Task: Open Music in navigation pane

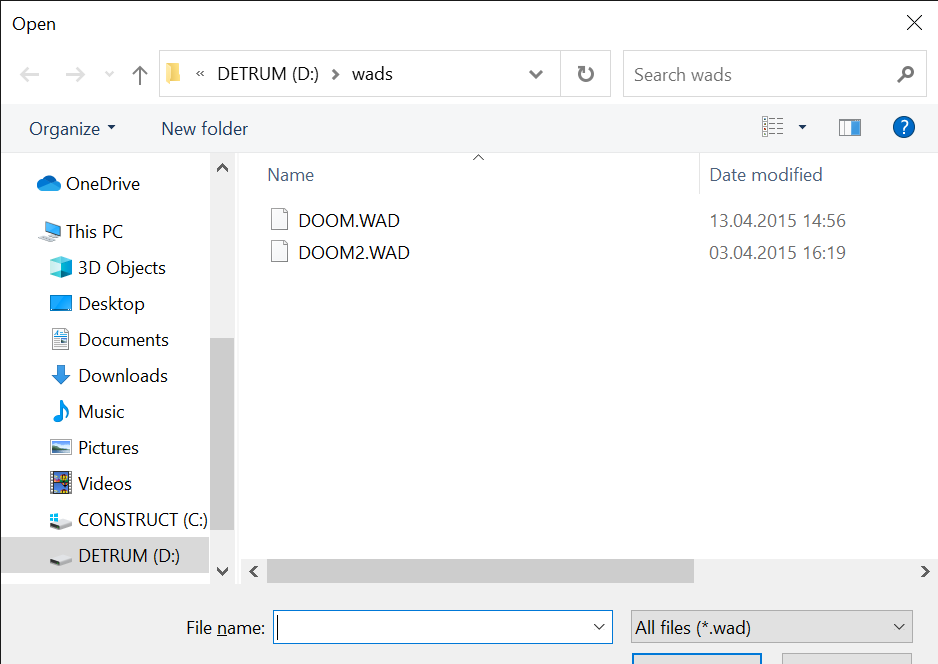Action: 101,412
